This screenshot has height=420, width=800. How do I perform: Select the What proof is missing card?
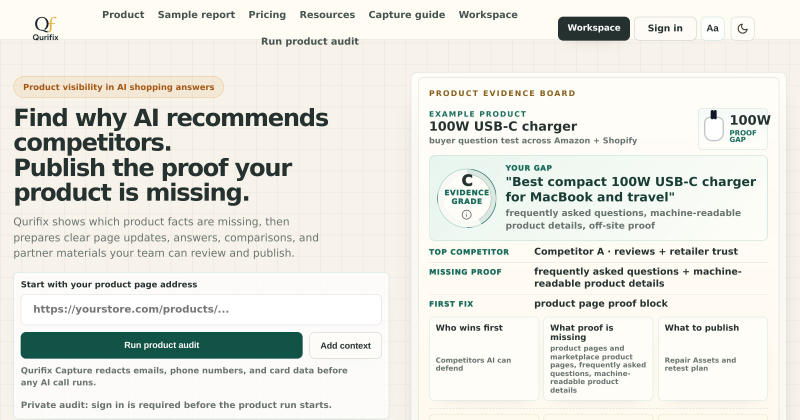[x=598, y=359]
